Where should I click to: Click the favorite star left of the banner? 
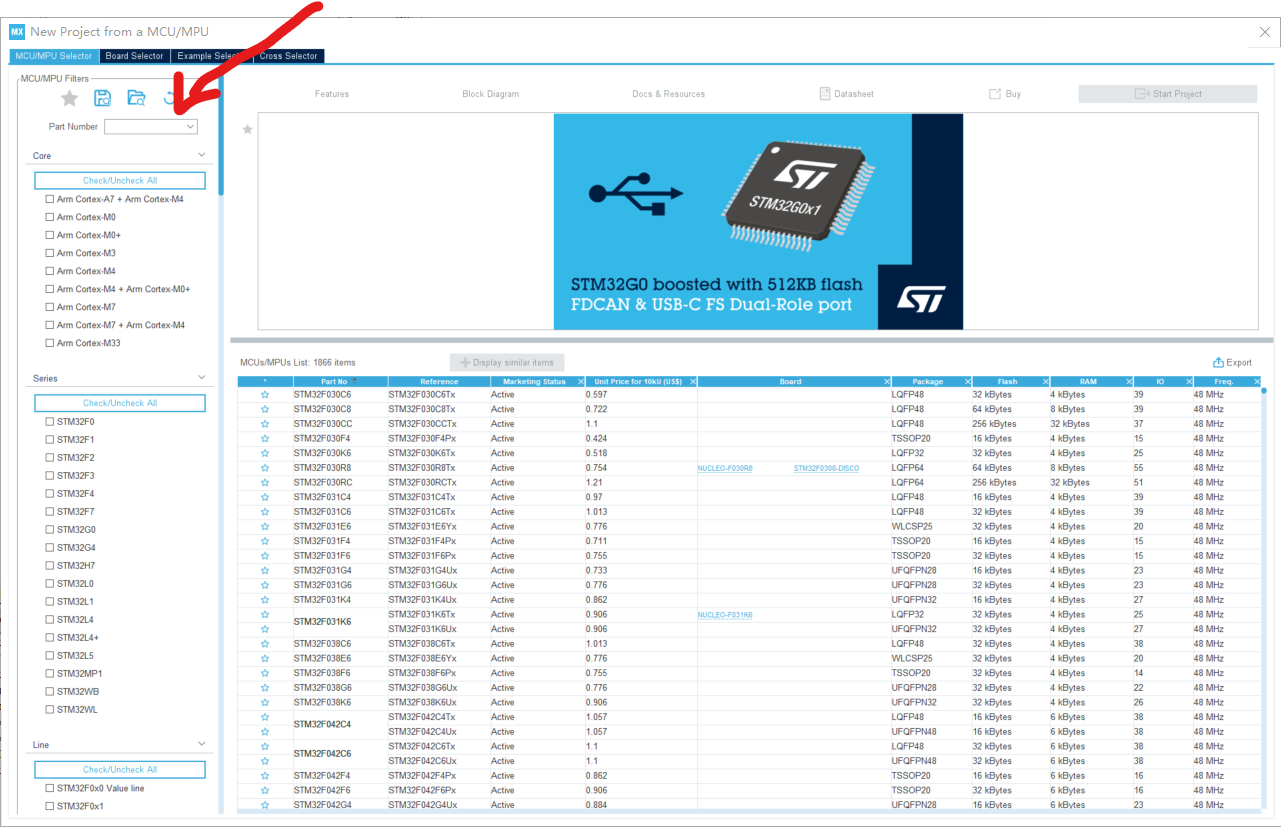point(248,130)
